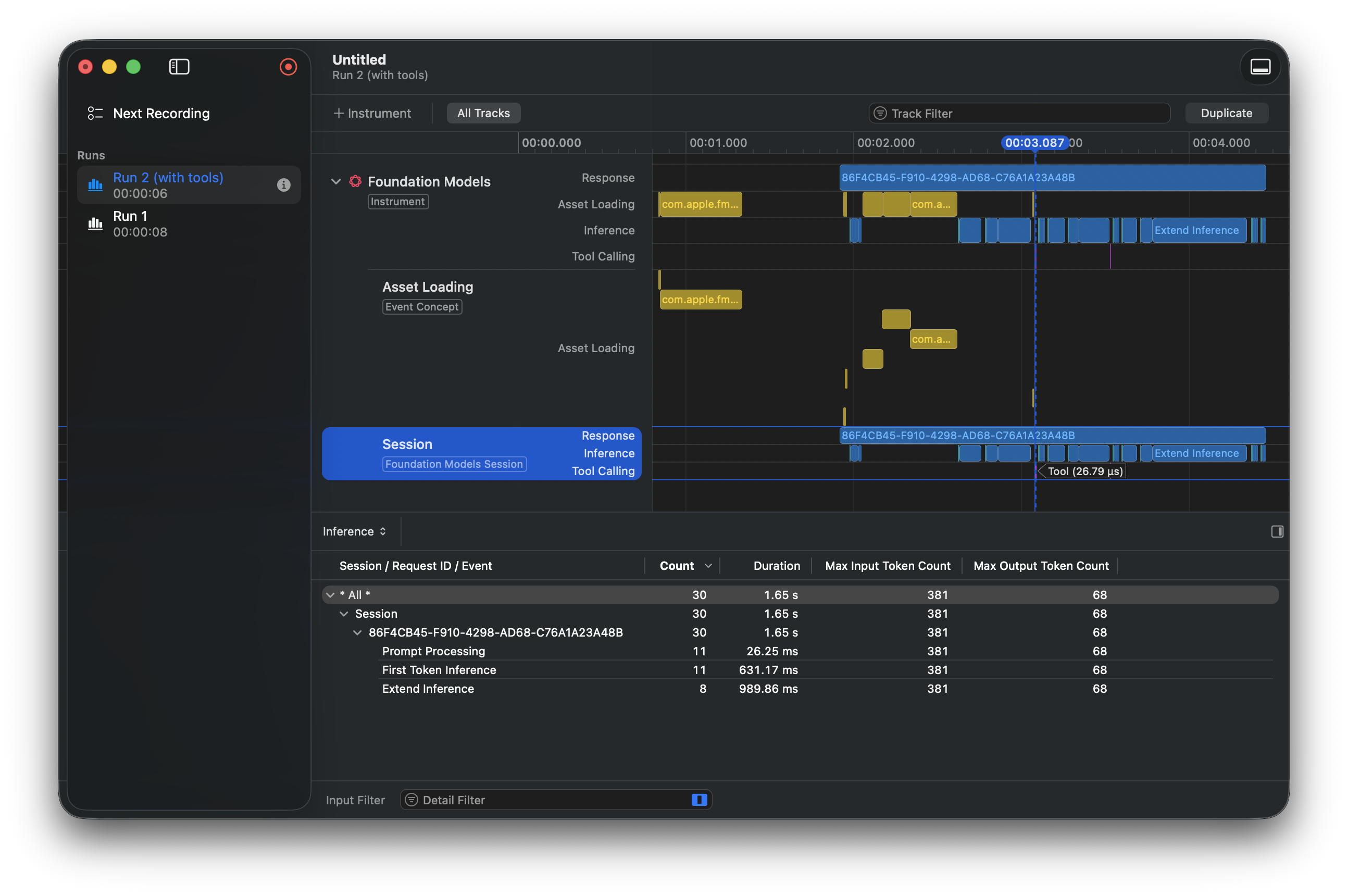Toggle the sidebar panel icon
The width and height of the screenshot is (1348, 896).
(179, 67)
